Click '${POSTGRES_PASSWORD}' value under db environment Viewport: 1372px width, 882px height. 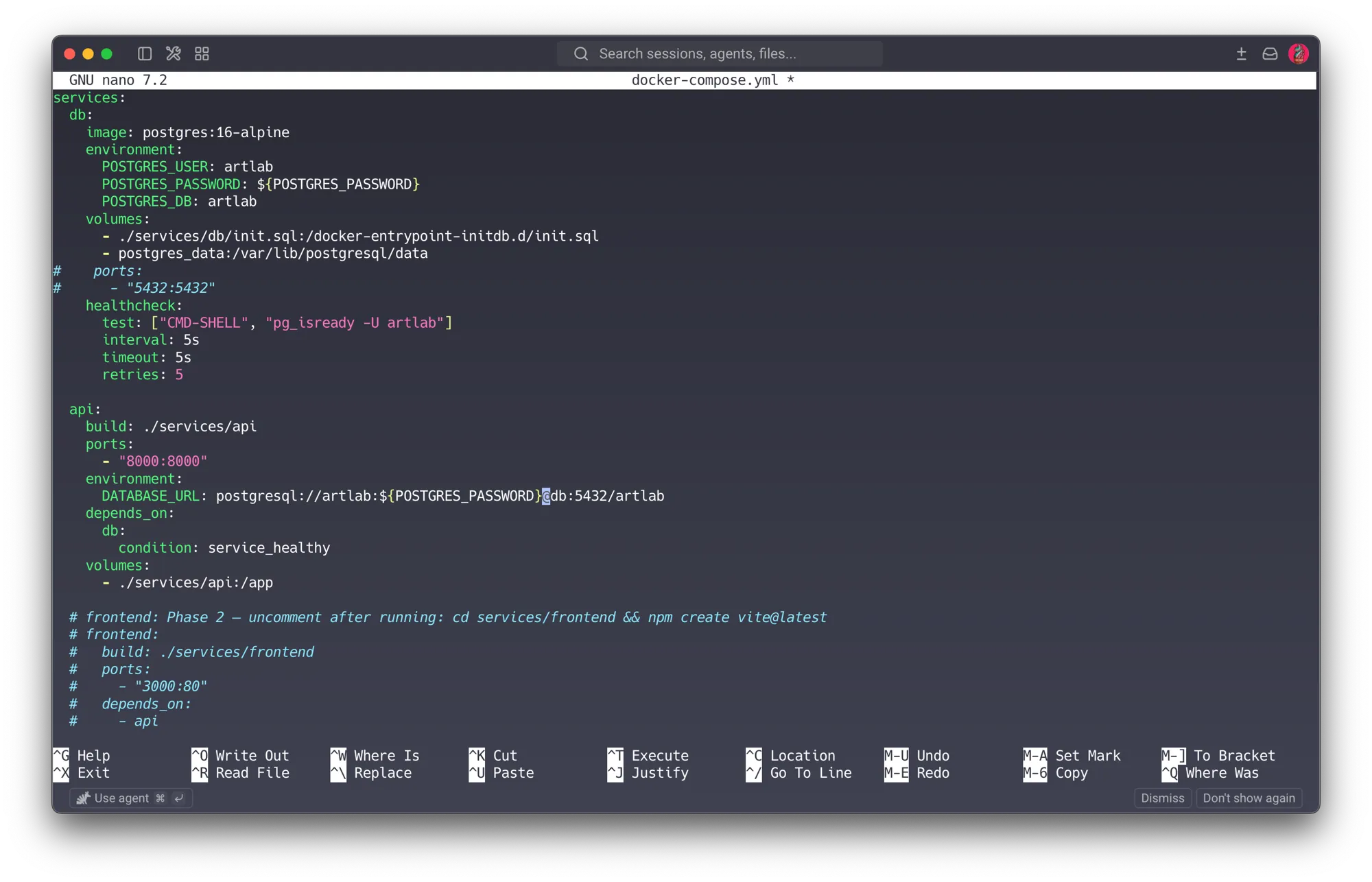pos(338,184)
